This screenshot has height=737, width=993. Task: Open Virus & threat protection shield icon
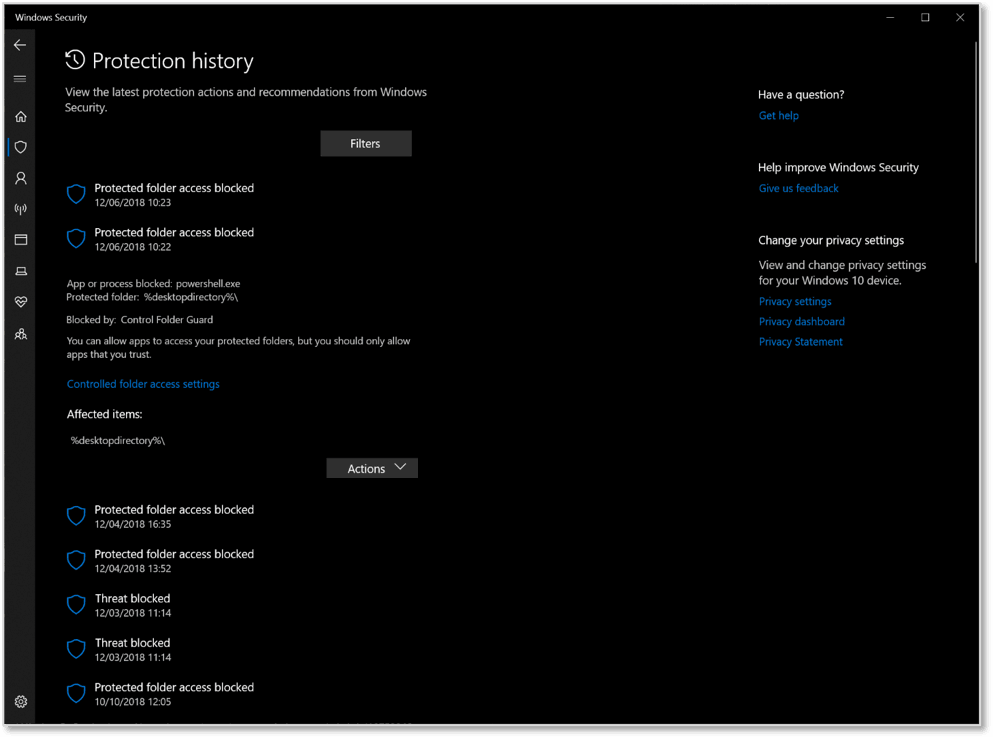tap(20, 147)
